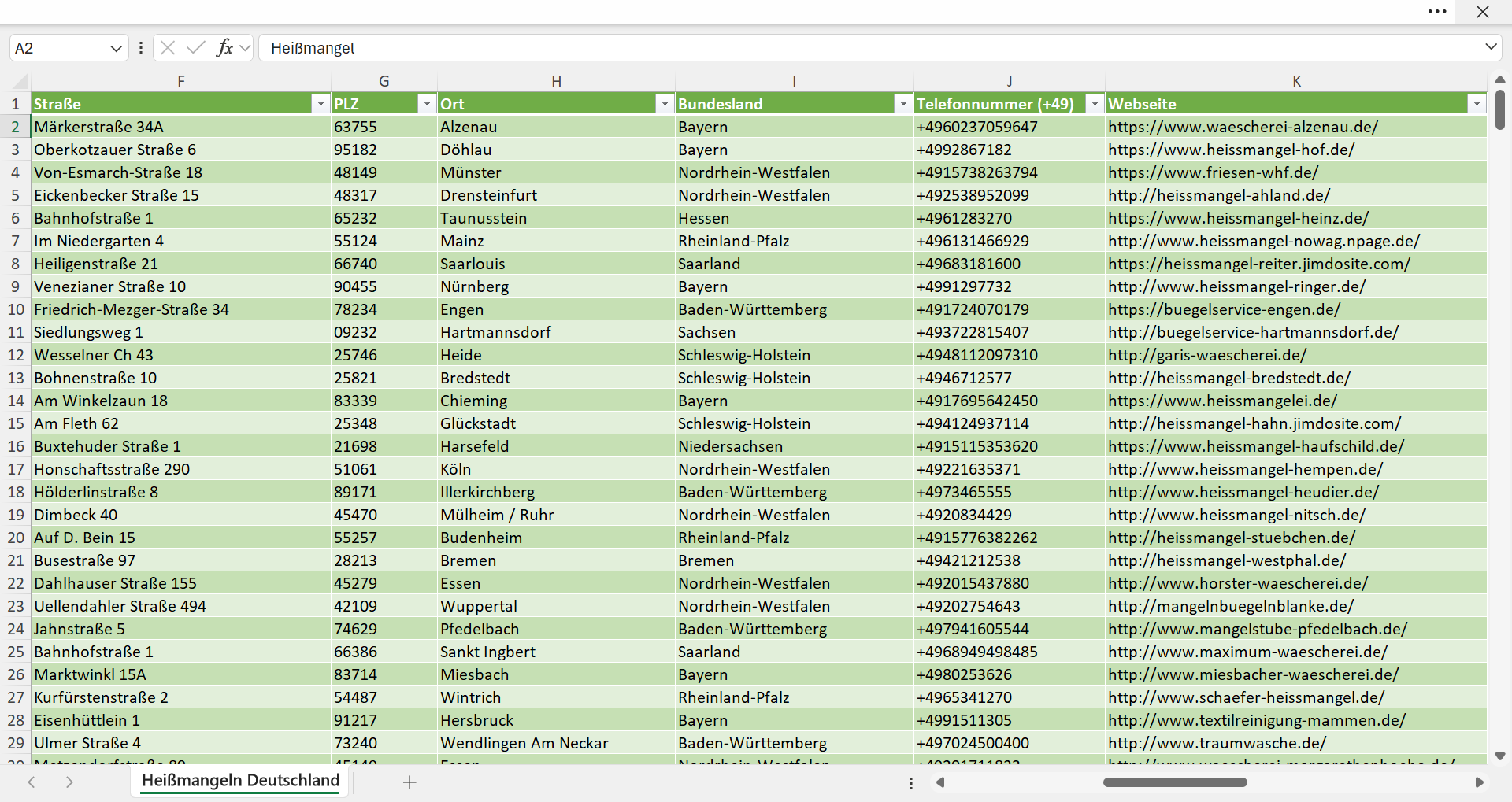This screenshot has height=802, width=1512.
Task: Open the Straße column filter dropdown
Action: 320,104
